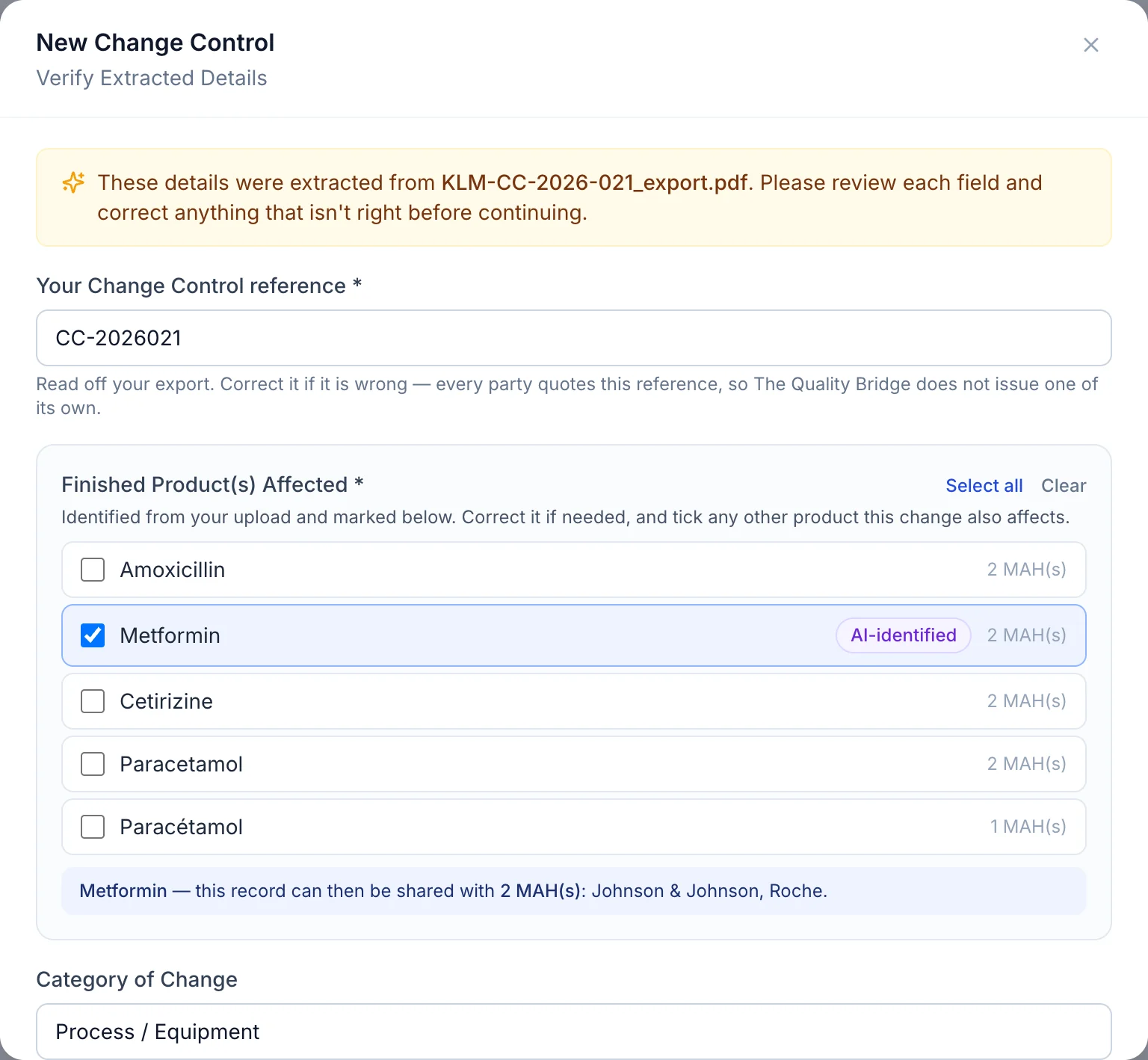Image resolution: width=1148 pixels, height=1060 pixels.
Task: Clear all selected products
Action: pos(1064,486)
